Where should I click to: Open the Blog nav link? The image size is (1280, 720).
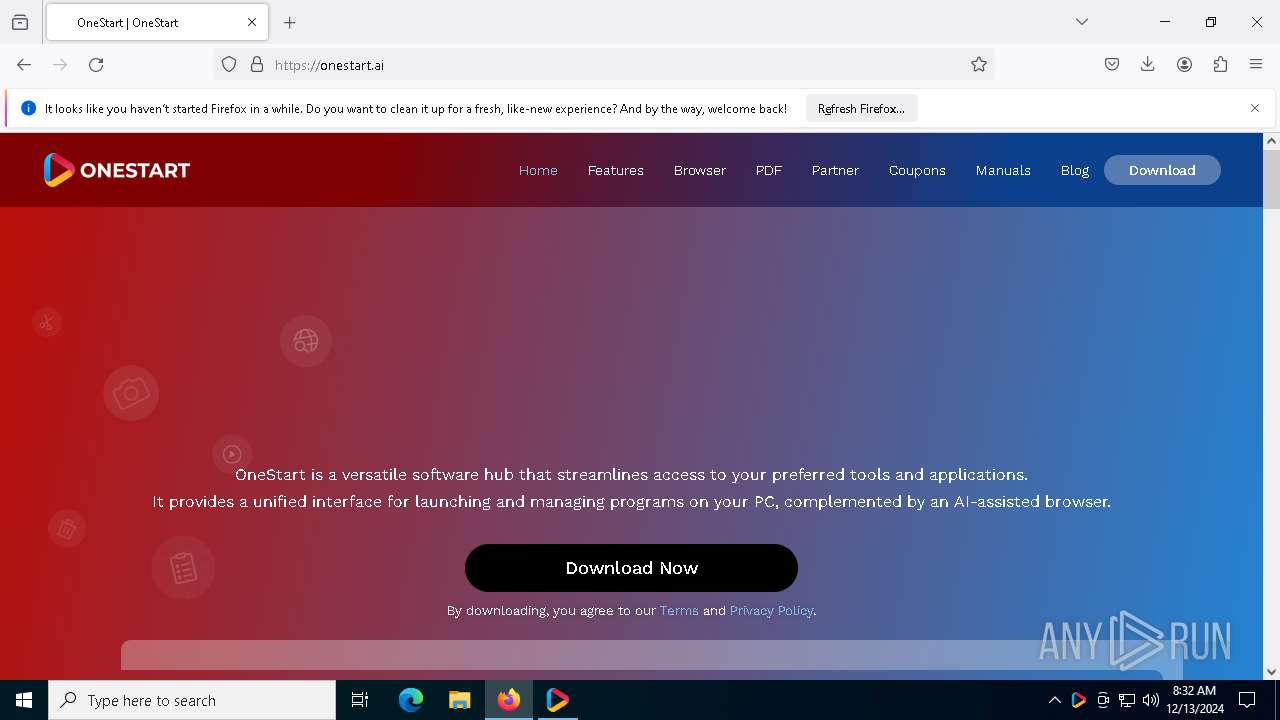(x=1075, y=170)
